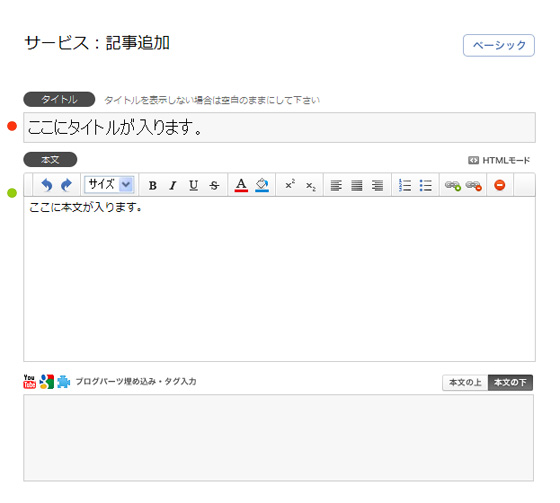The image size is (560, 503).
Task: Toggle bold formatting button
Action: click(x=152, y=185)
